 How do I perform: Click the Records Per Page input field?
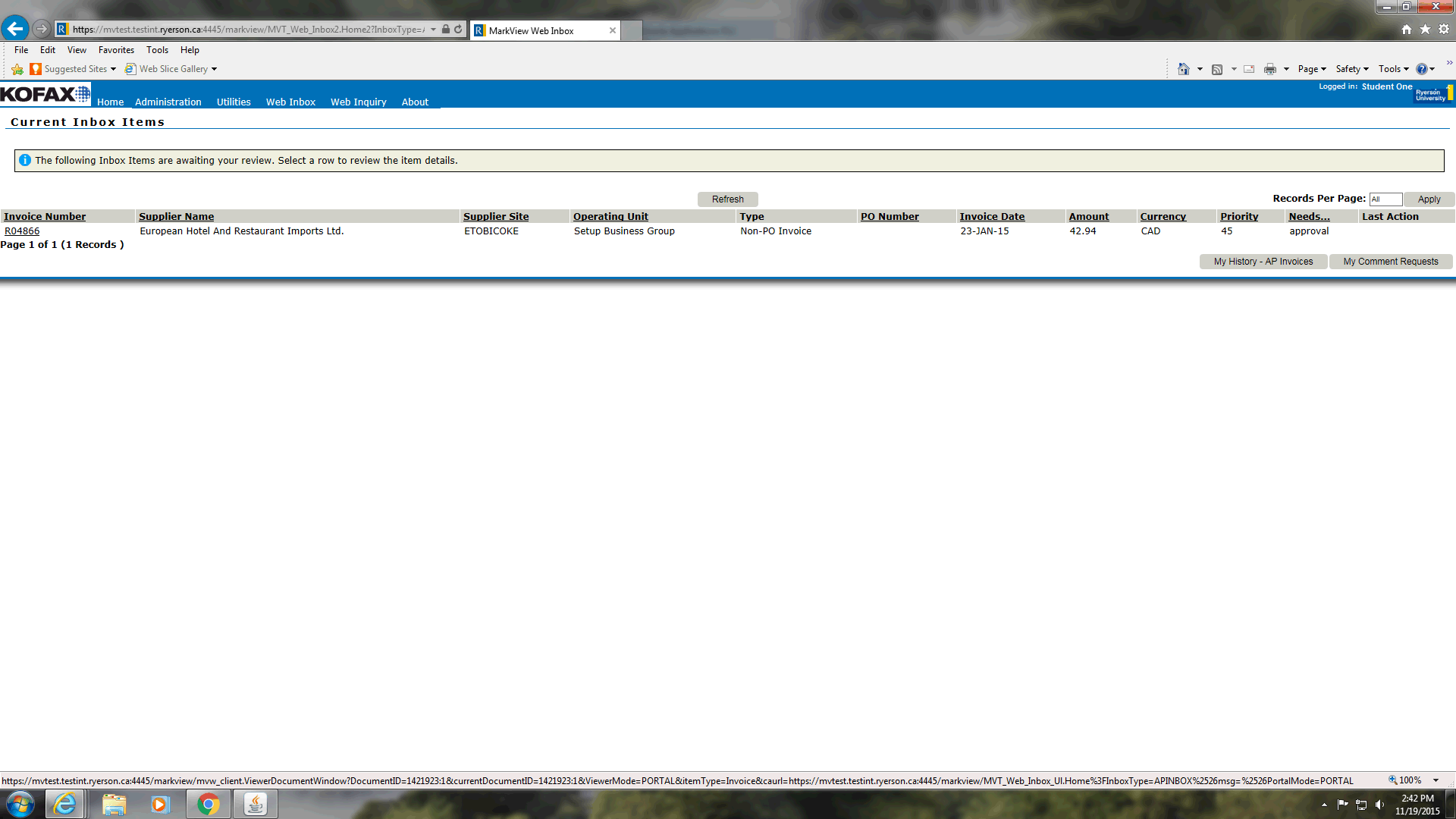pos(1385,199)
